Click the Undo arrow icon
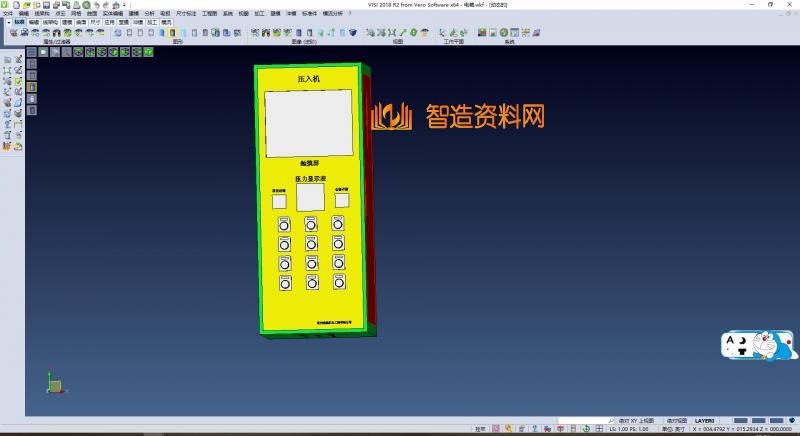Viewport: 800px width, 436px height. coord(96,5)
